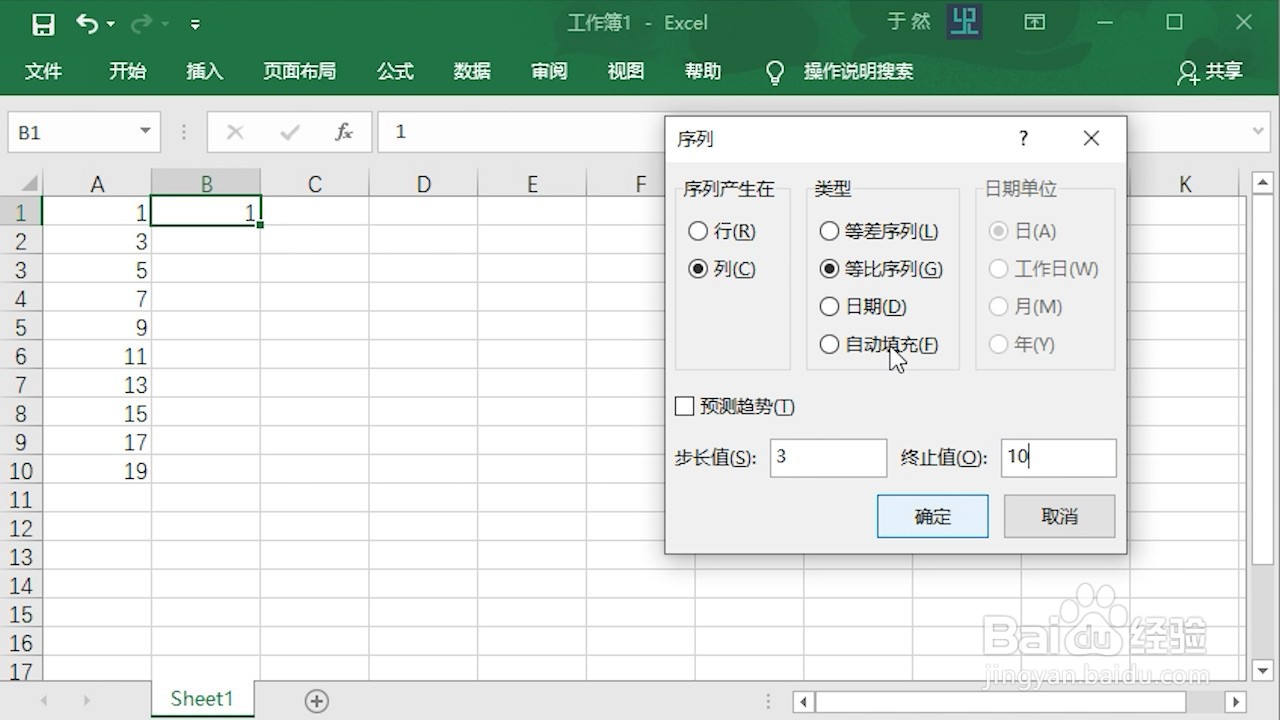Click the dialog help question mark
This screenshot has height=720, width=1280.
tap(1023, 139)
